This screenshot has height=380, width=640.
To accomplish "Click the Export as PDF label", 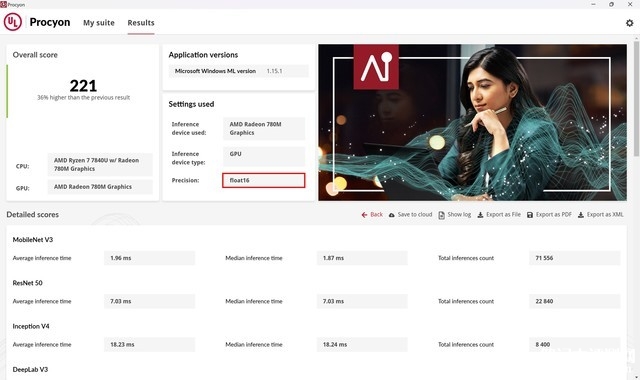I will point(553,214).
